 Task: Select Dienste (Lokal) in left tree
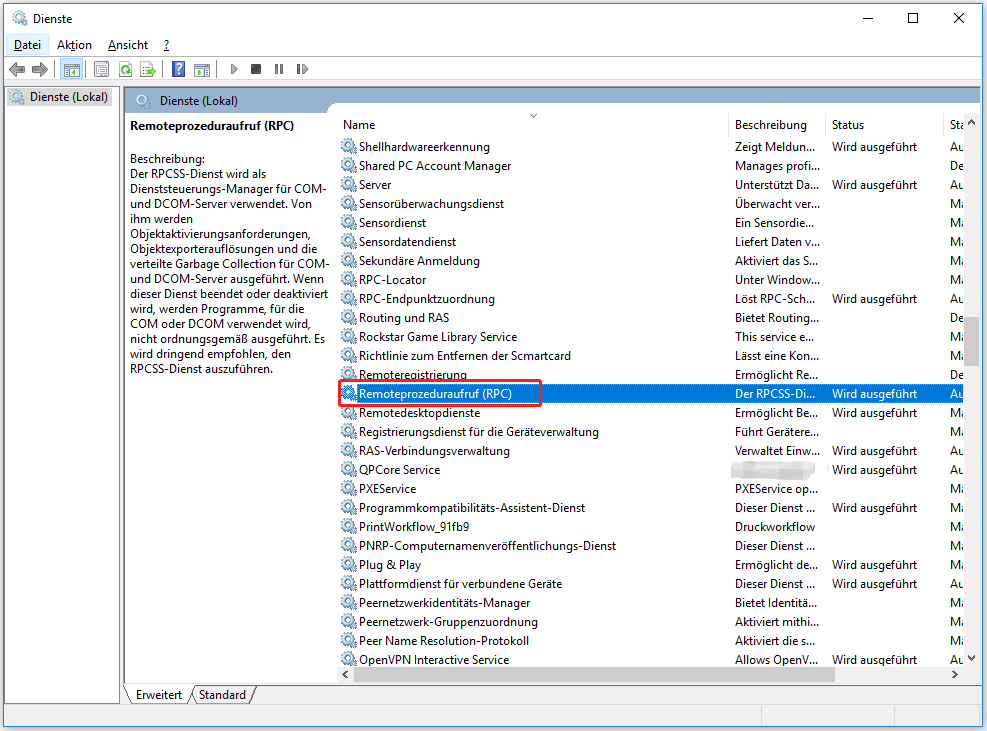click(x=65, y=97)
